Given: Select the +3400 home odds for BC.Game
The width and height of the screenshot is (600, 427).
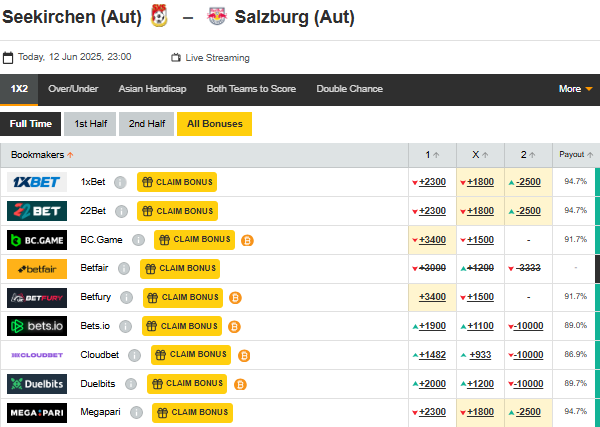Looking at the screenshot, I should (433, 240).
